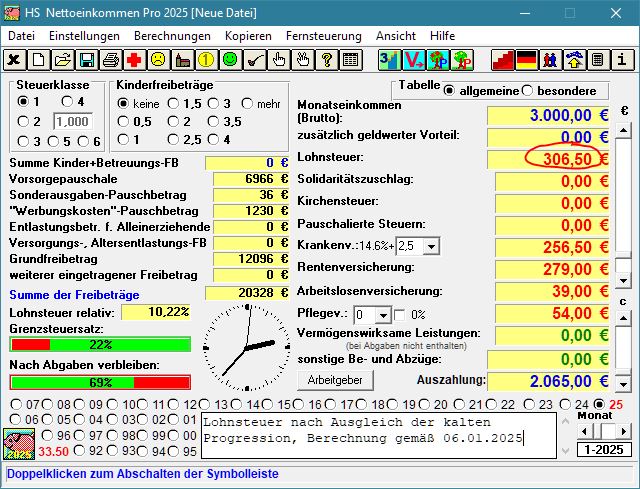The image size is (640, 489).
Task: Select Steuerklasse 4 radio button
Action: click(67, 101)
